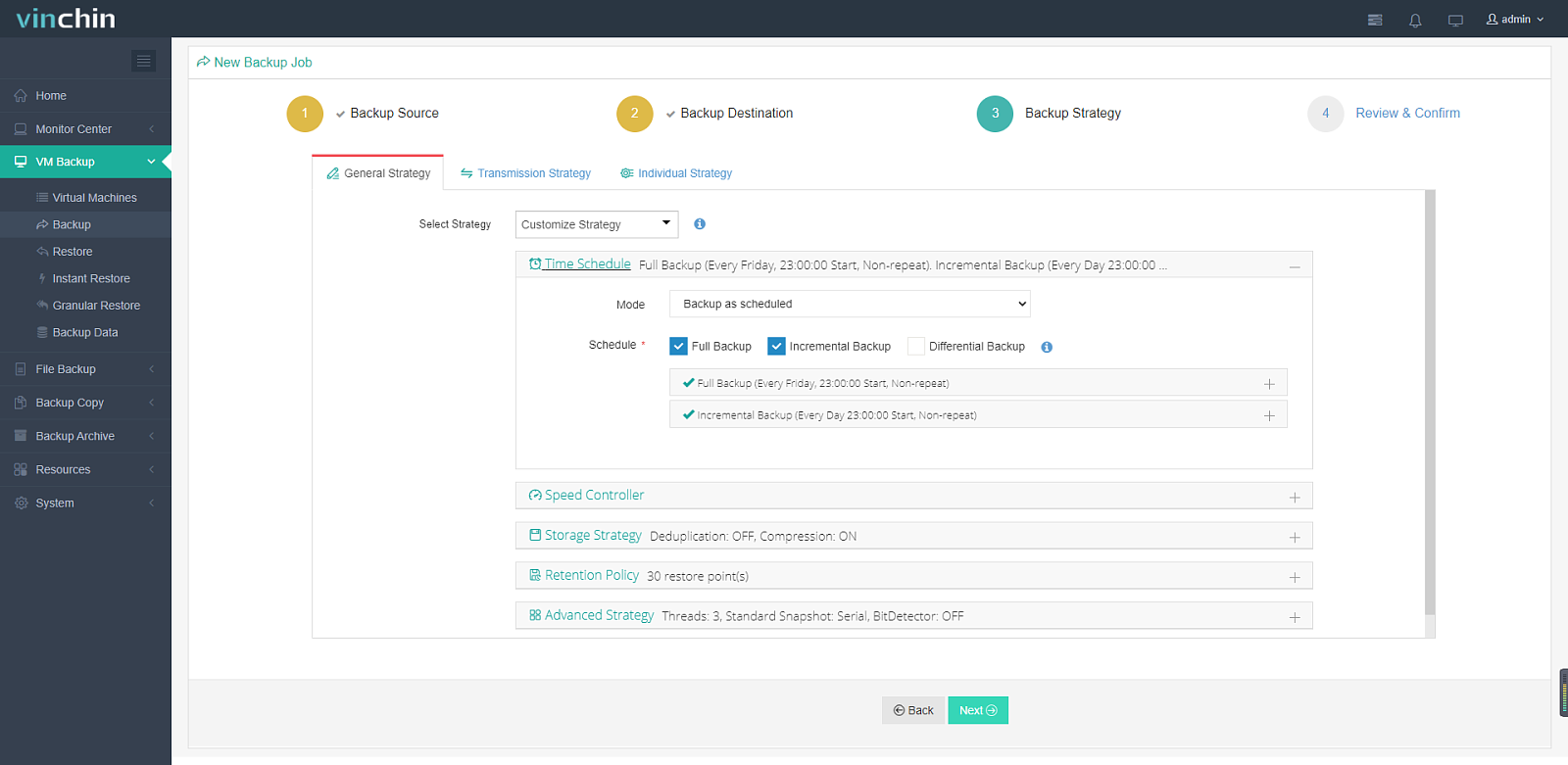Viewport: 1568px width, 765px height.
Task: Uncheck the Full Backup checkbox
Action: point(678,346)
